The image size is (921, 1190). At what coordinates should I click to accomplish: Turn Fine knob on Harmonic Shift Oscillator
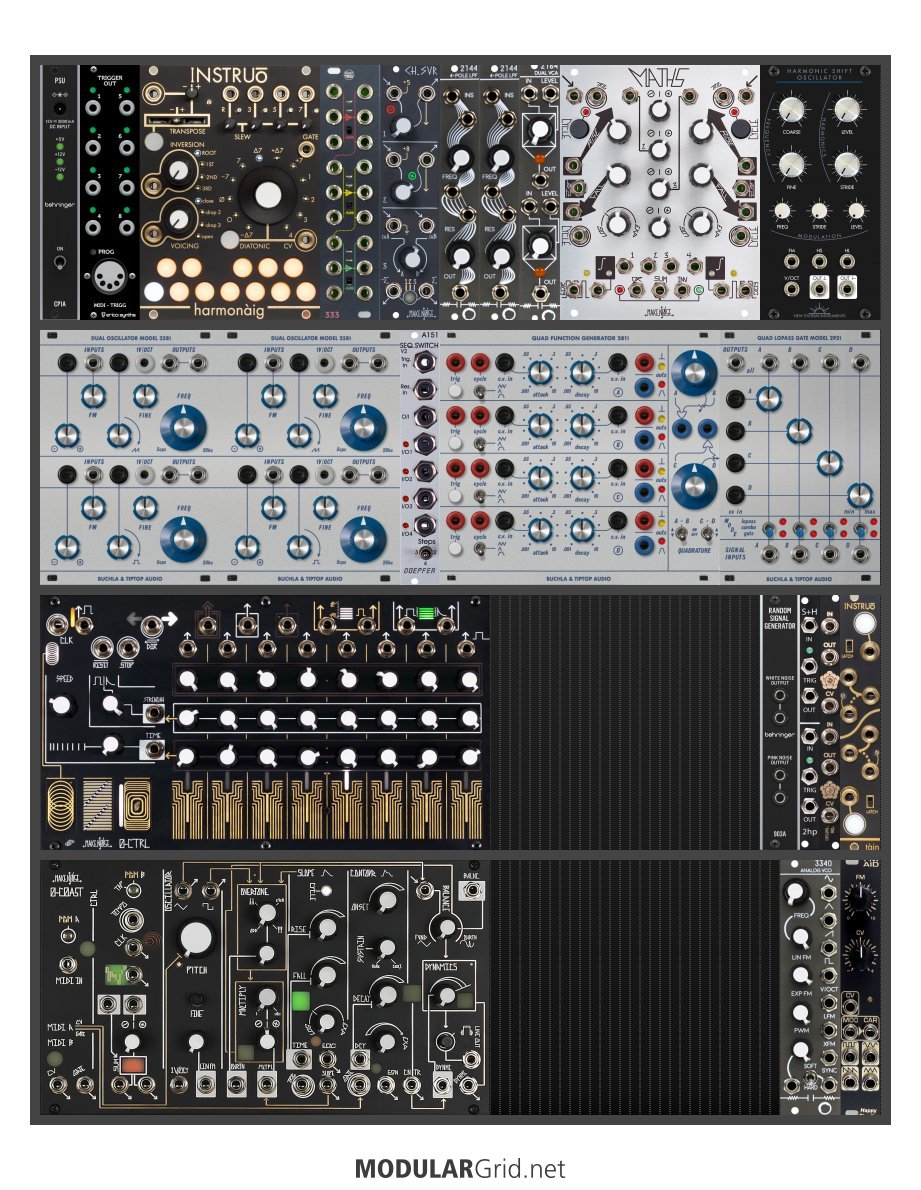tap(791, 165)
